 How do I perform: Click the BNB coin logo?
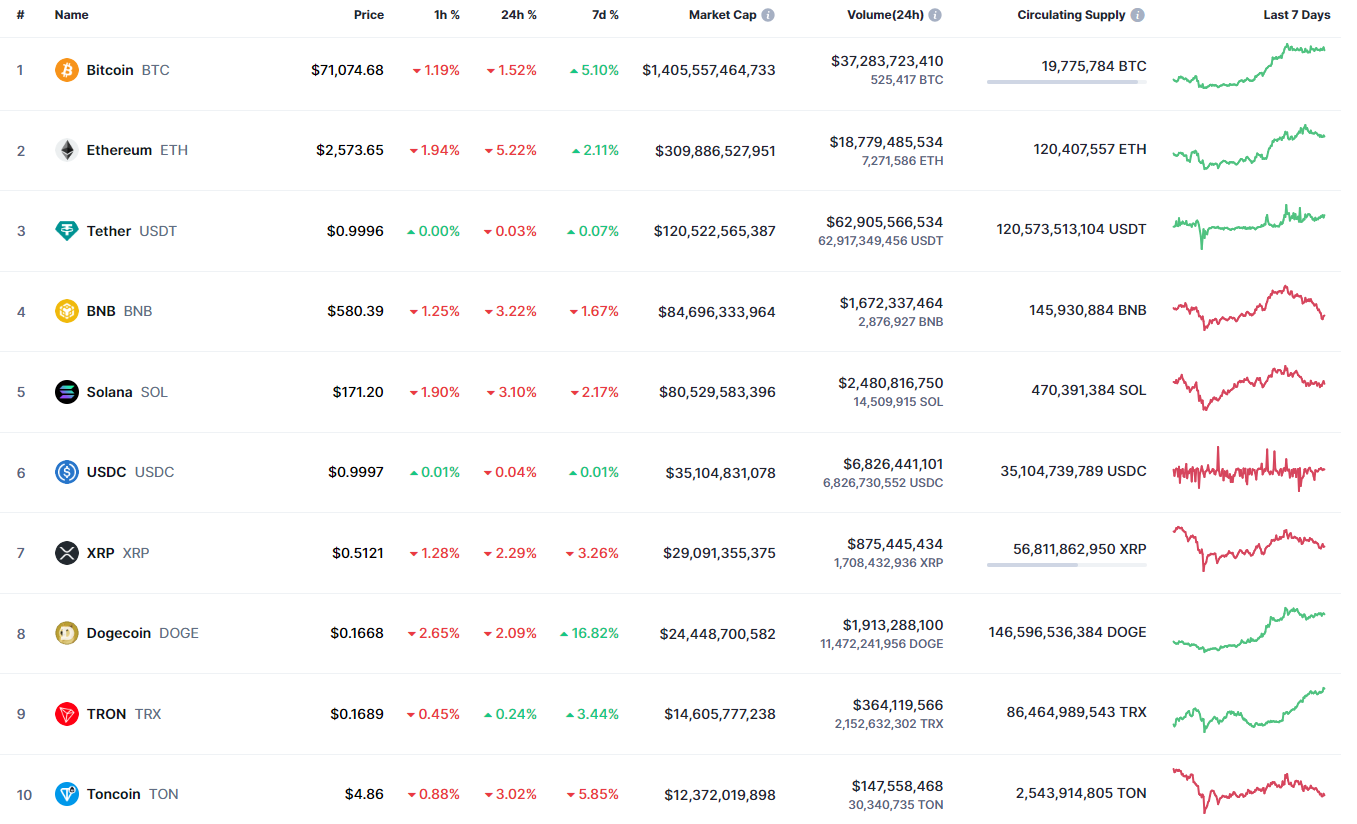pos(66,311)
